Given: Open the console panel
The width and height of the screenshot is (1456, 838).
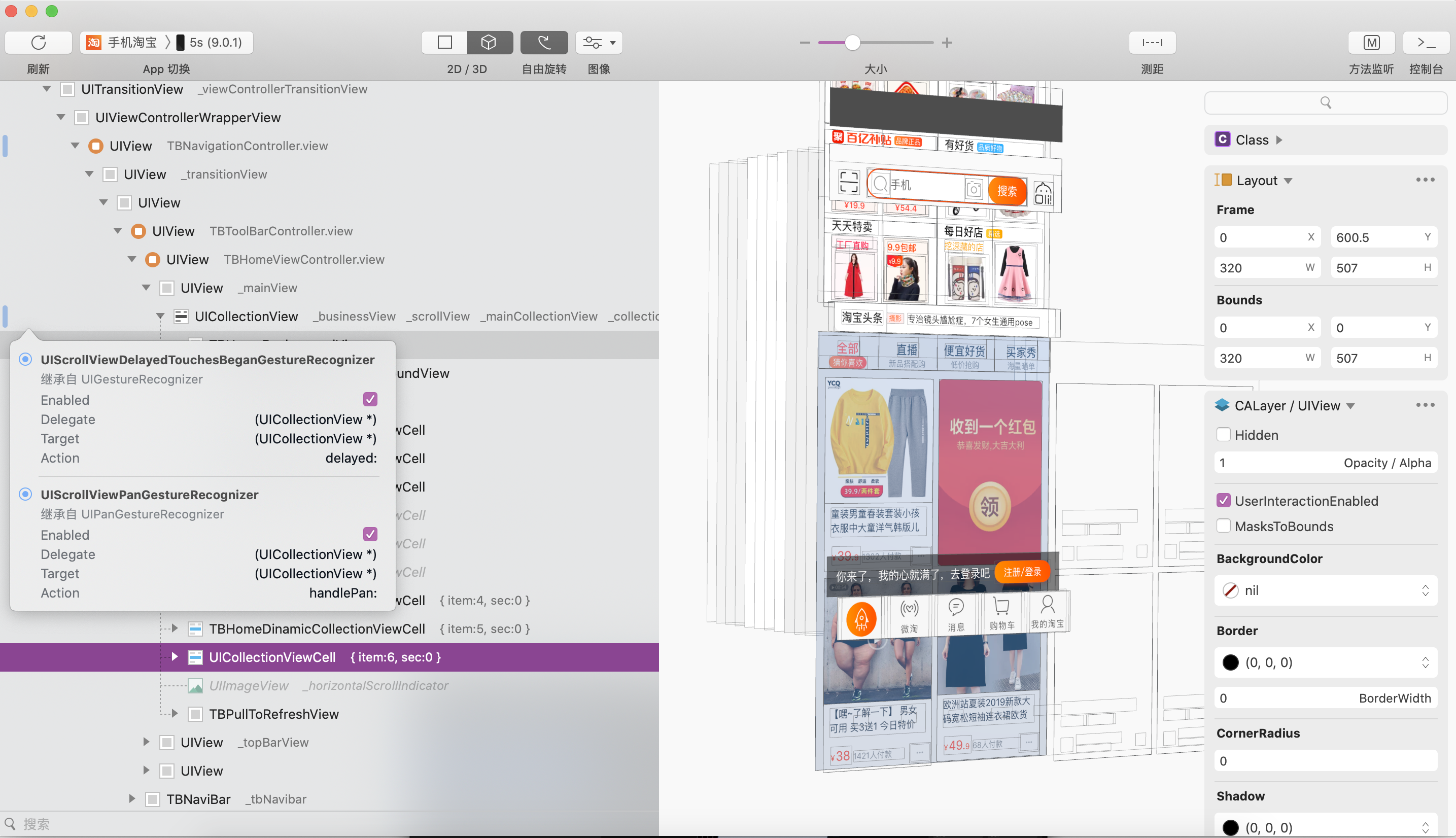Looking at the screenshot, I should (1426, 42).
